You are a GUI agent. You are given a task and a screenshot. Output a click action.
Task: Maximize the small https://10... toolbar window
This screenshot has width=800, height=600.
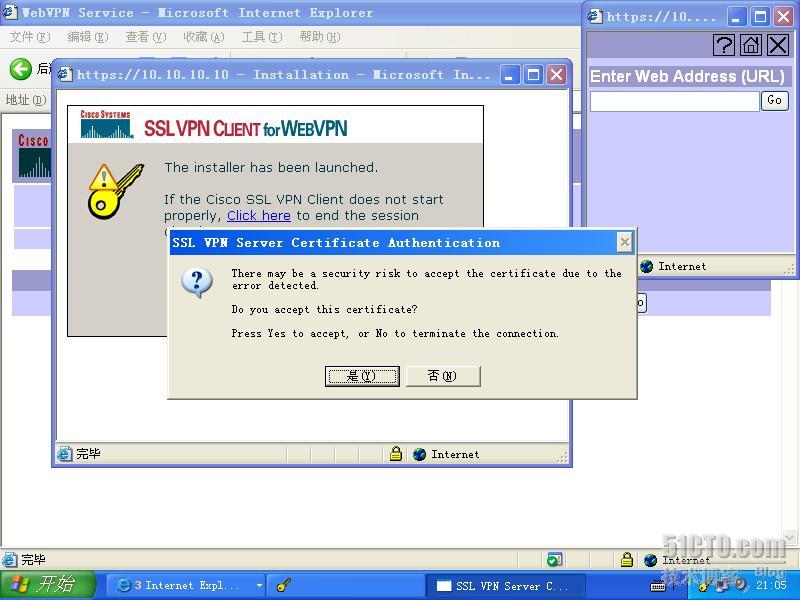[760, 17]
